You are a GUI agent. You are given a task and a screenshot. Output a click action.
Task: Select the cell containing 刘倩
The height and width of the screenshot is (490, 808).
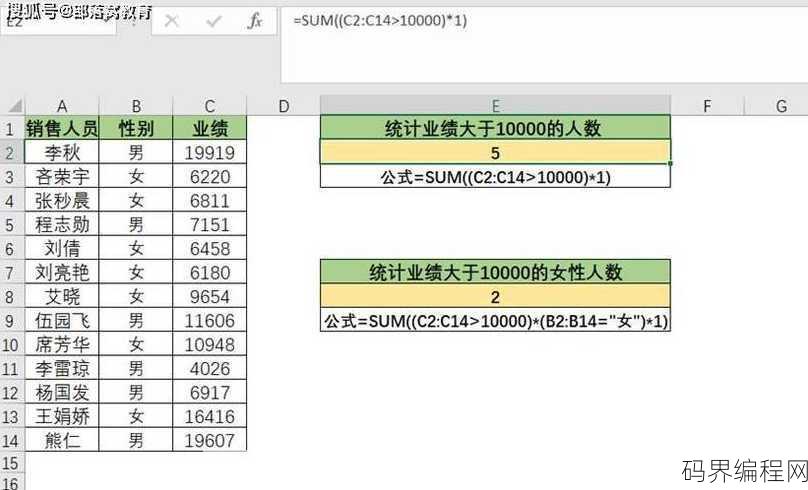62,248
